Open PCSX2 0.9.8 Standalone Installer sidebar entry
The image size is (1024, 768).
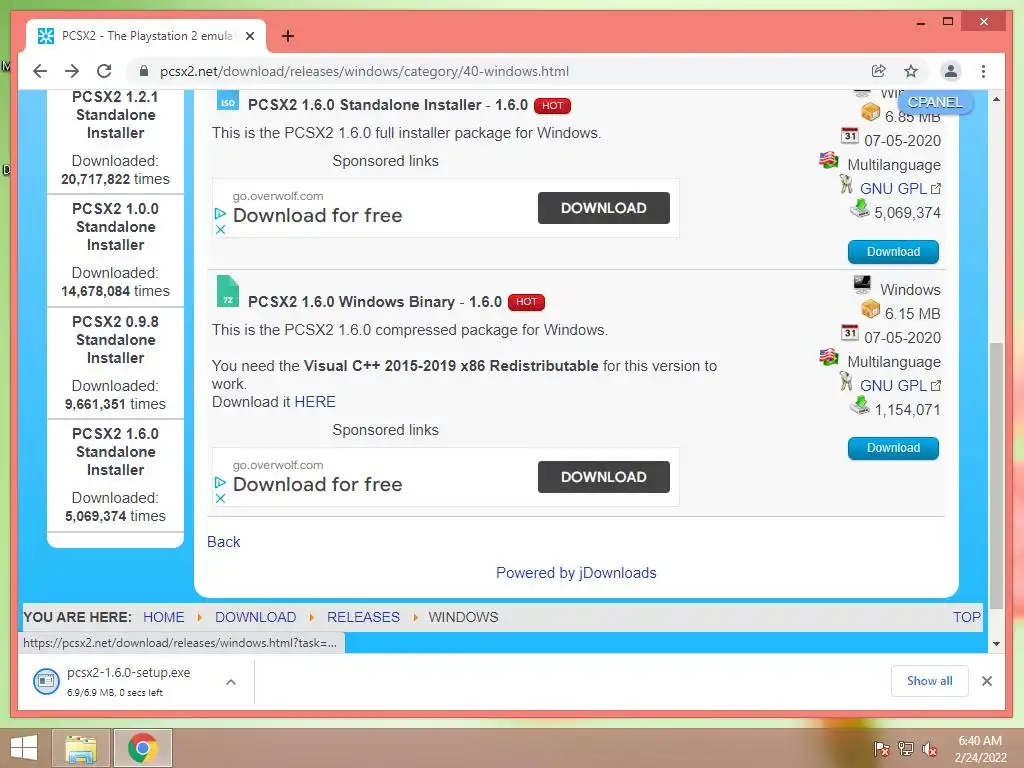click(116, 340)
